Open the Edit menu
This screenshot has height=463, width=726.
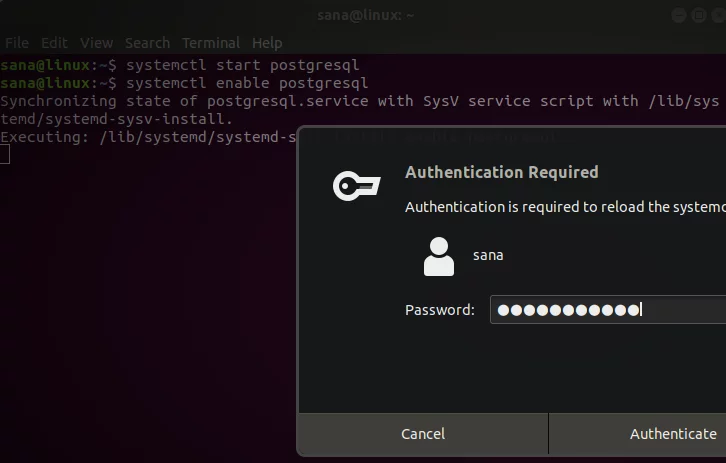[54, 43]
